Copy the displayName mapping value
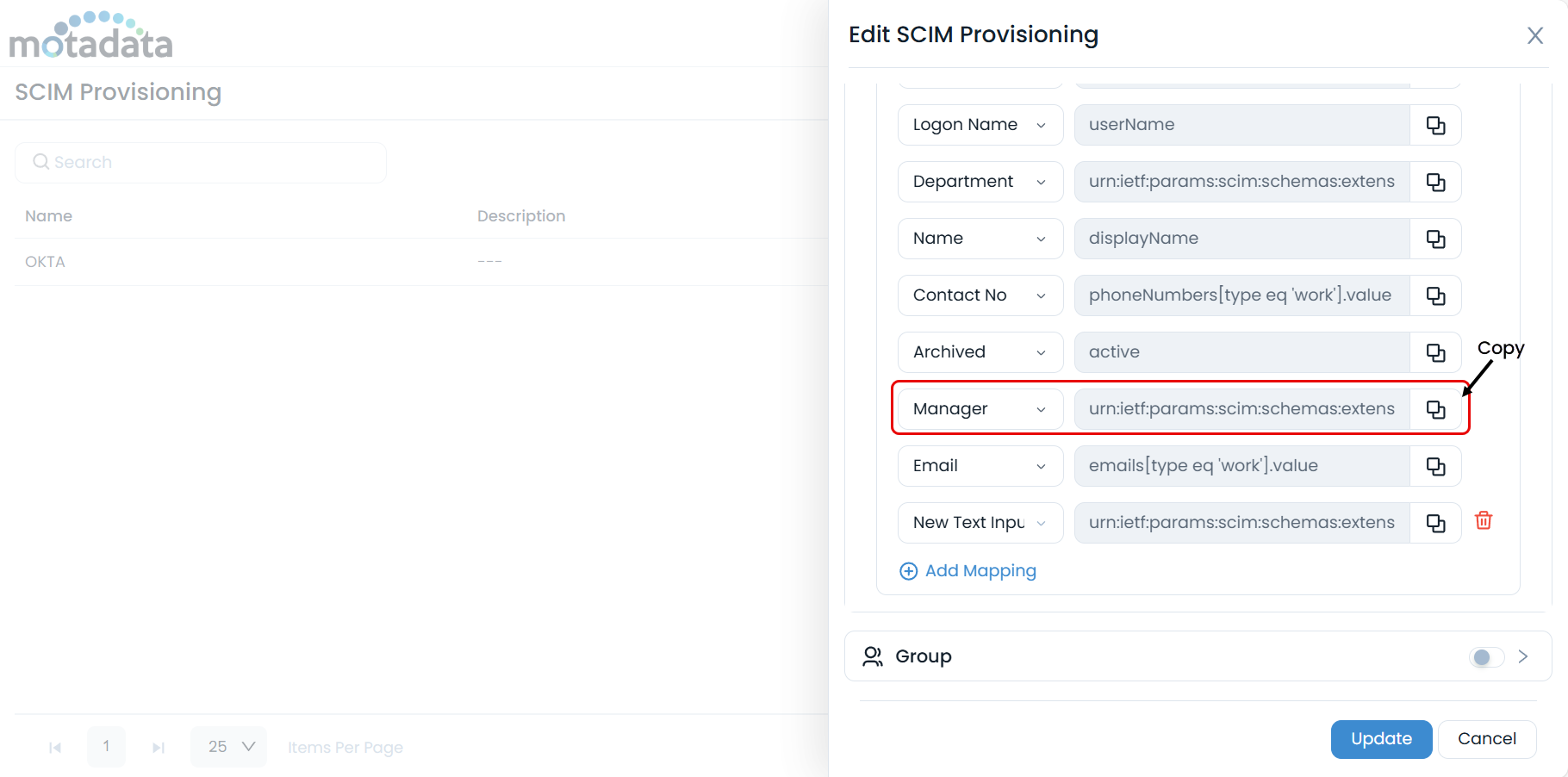This screenshot has height=777, width=1568. [x=1435, y=239]
